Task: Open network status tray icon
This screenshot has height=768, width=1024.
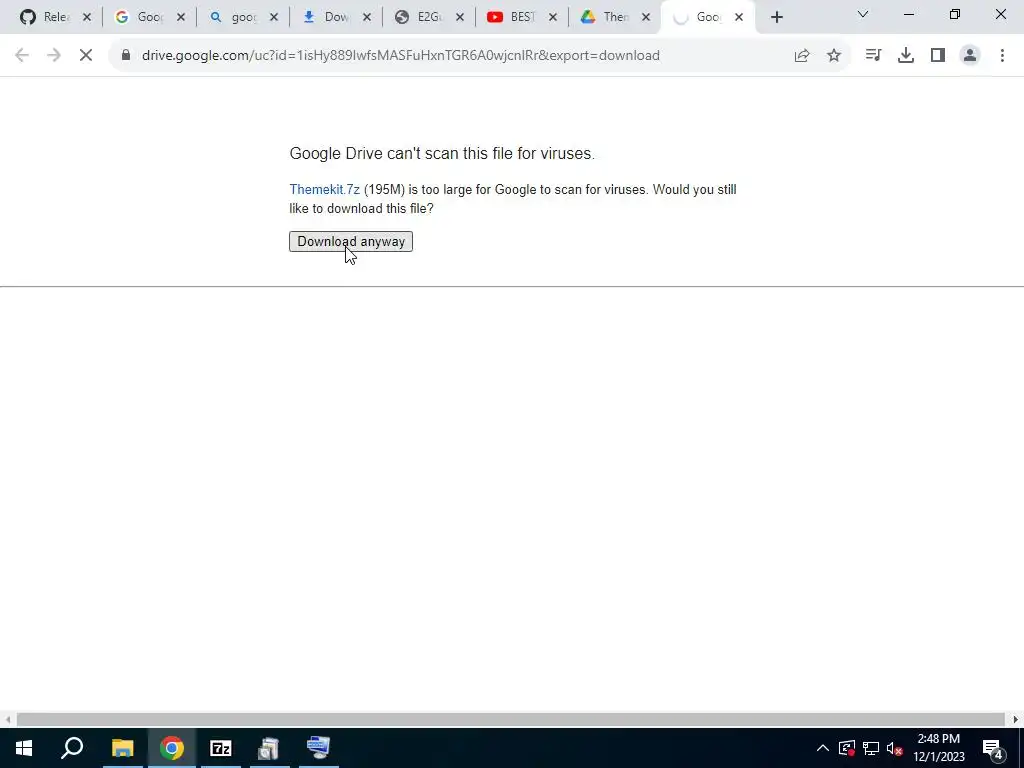Action: coord(871,748)
